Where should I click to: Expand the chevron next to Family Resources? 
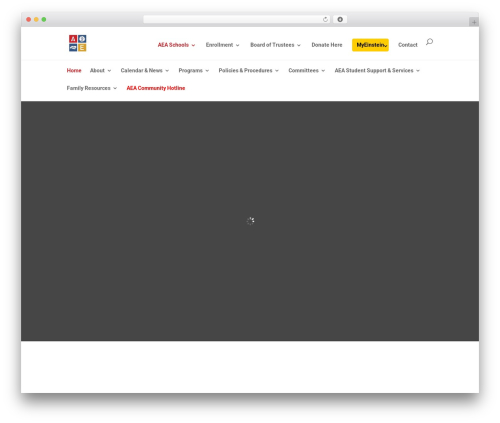[x=115, y=88]
